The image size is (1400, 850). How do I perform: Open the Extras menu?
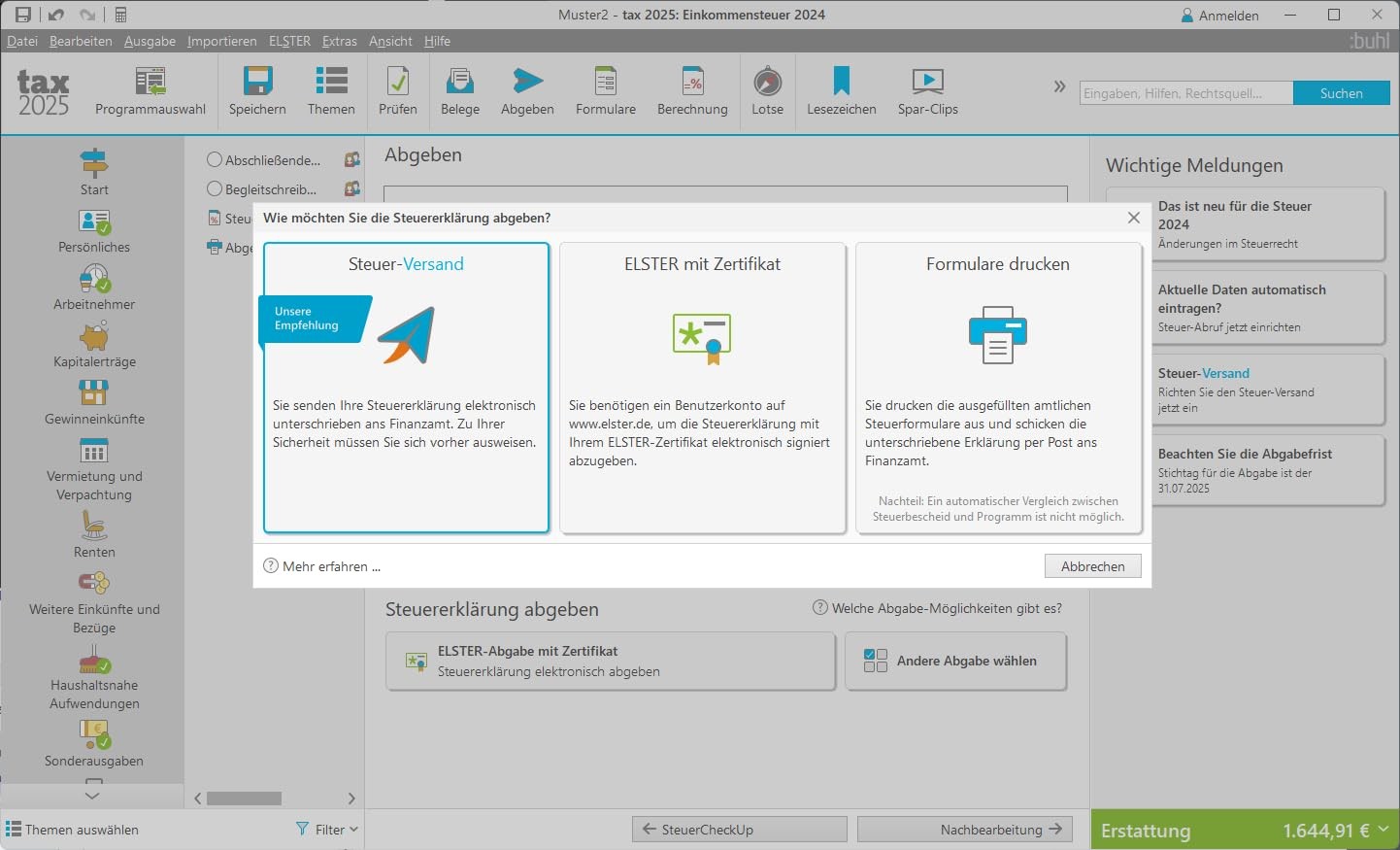(340, 41)
